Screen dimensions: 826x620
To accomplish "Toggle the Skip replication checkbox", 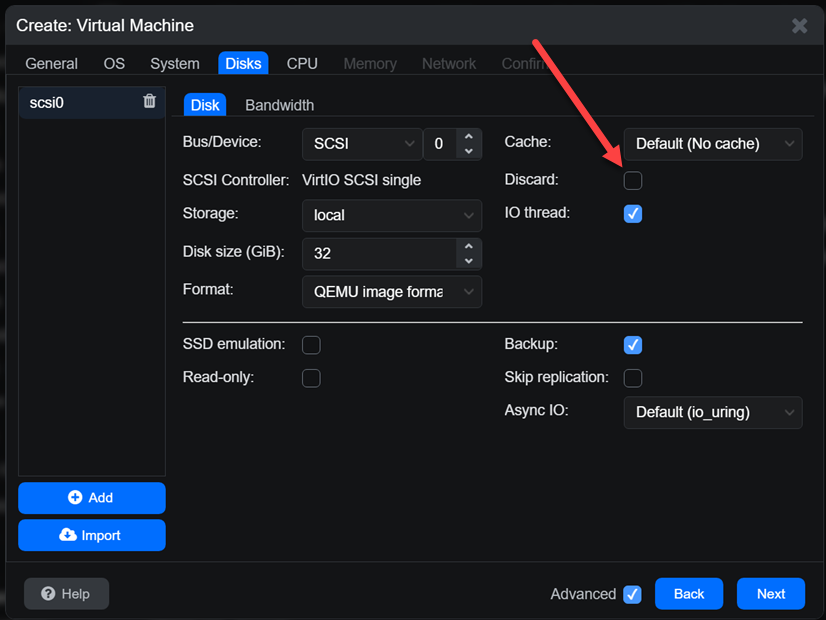I will [633, 378].
